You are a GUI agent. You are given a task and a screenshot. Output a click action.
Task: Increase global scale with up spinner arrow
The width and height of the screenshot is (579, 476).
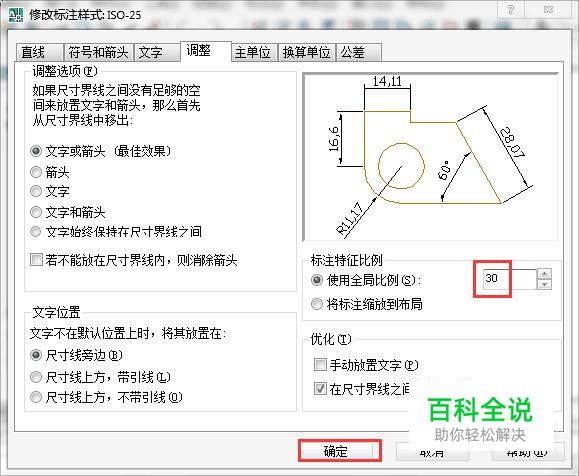(x=545, y=274)
